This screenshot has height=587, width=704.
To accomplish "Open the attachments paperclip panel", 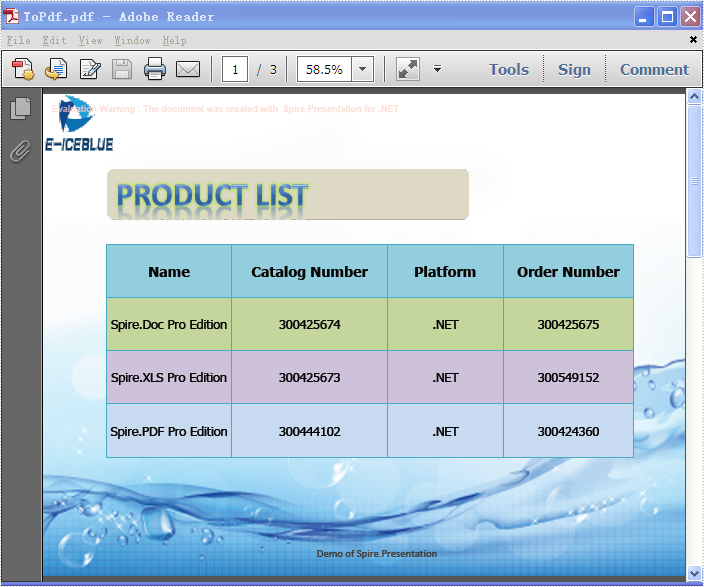I will 21,151.
